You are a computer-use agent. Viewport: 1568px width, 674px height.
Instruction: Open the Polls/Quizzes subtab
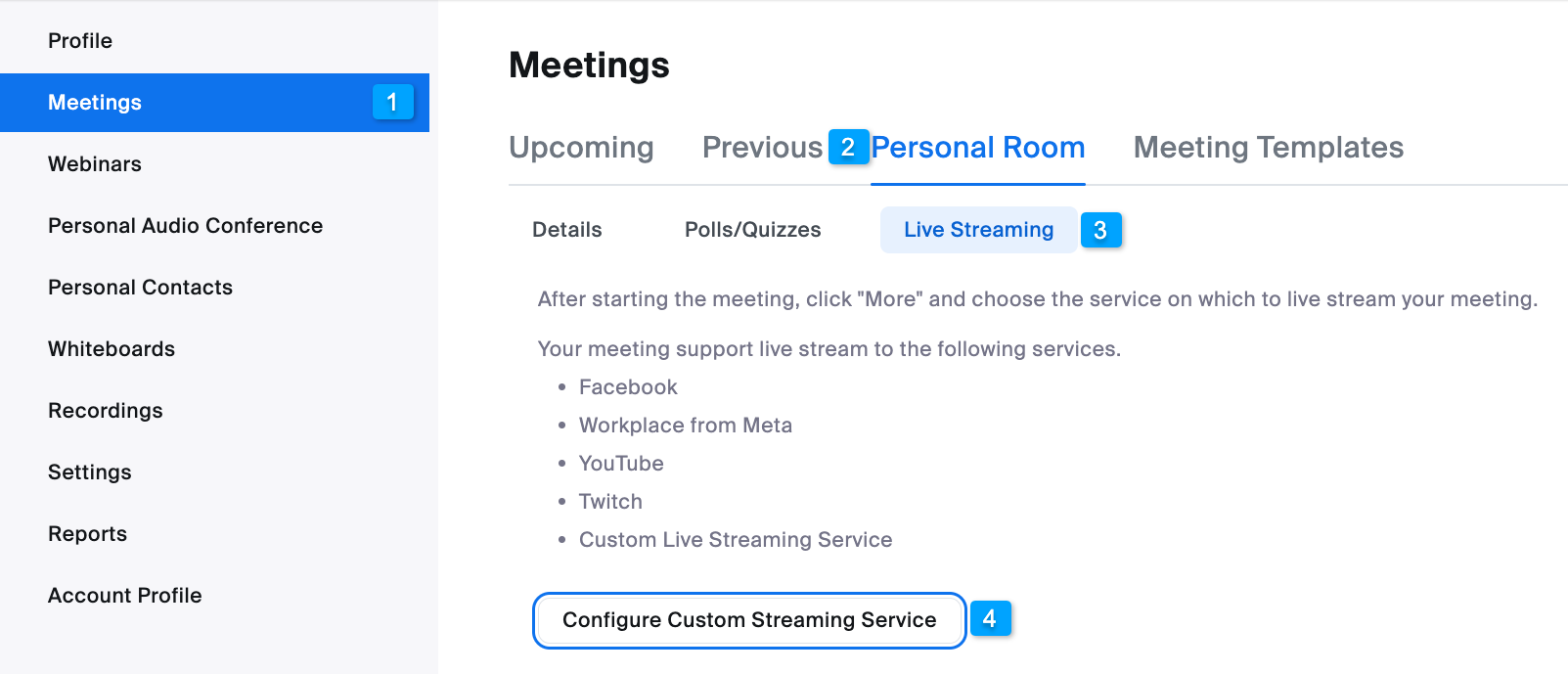point(752,229)
